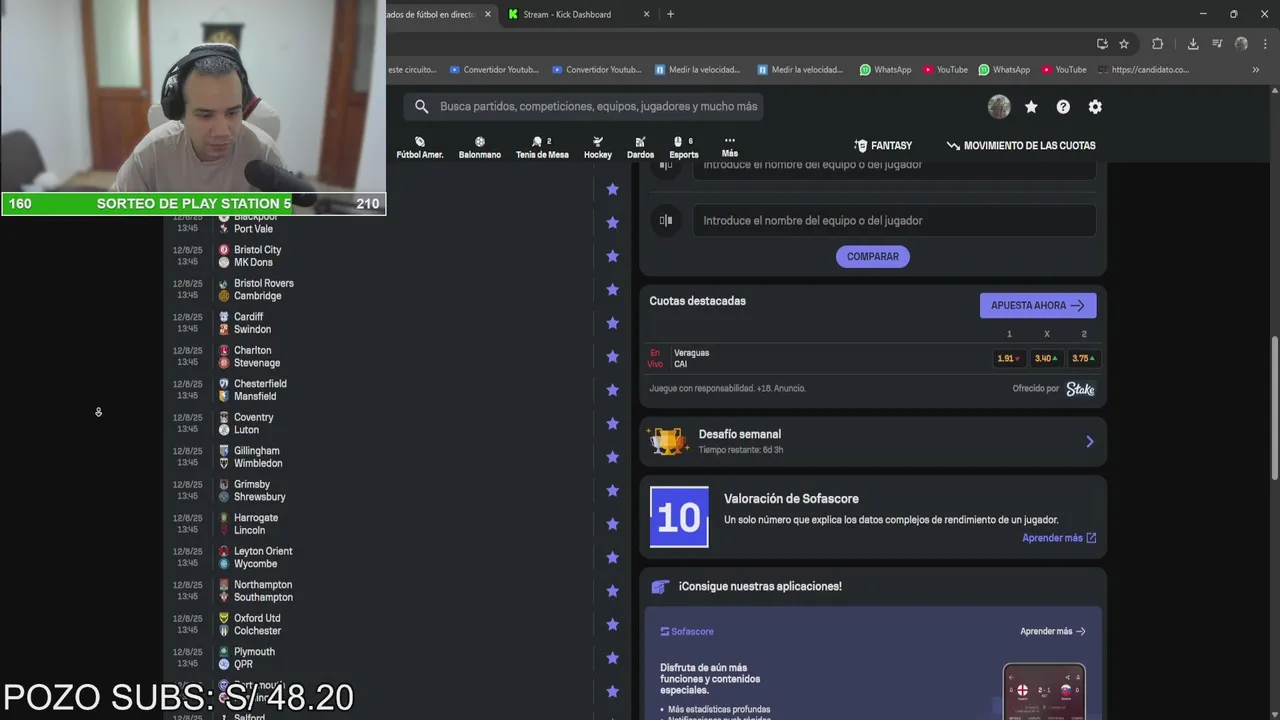
Task: Open a new browser tab
Action: click(x=670, y=14)
